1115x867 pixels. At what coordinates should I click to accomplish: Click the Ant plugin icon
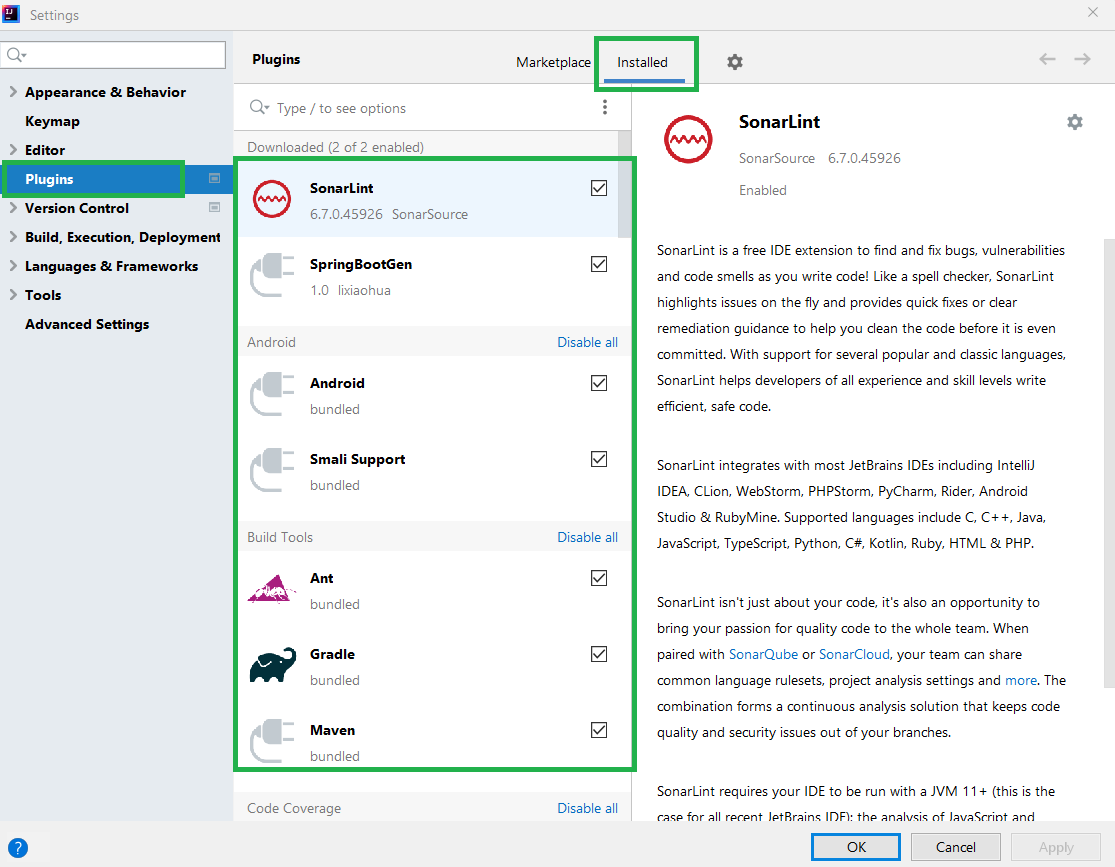coord(272,590)
